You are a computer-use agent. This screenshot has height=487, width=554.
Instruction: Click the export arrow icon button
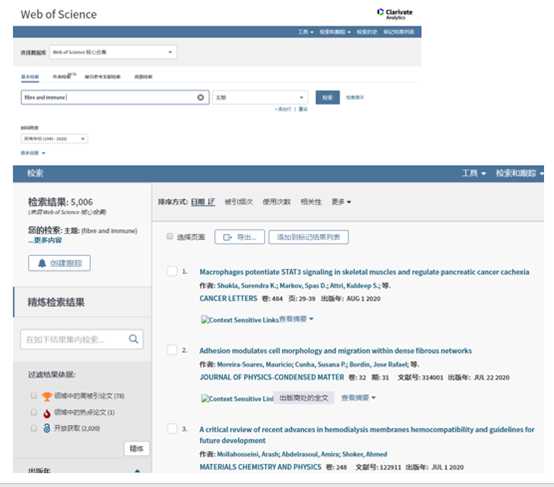point(227,237)
